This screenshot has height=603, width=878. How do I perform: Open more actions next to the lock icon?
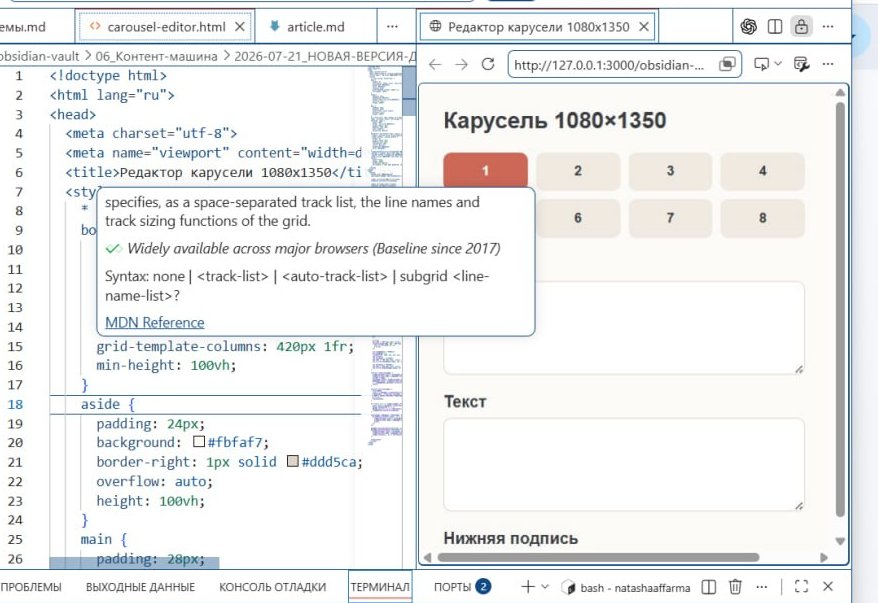tap(828, 27)
